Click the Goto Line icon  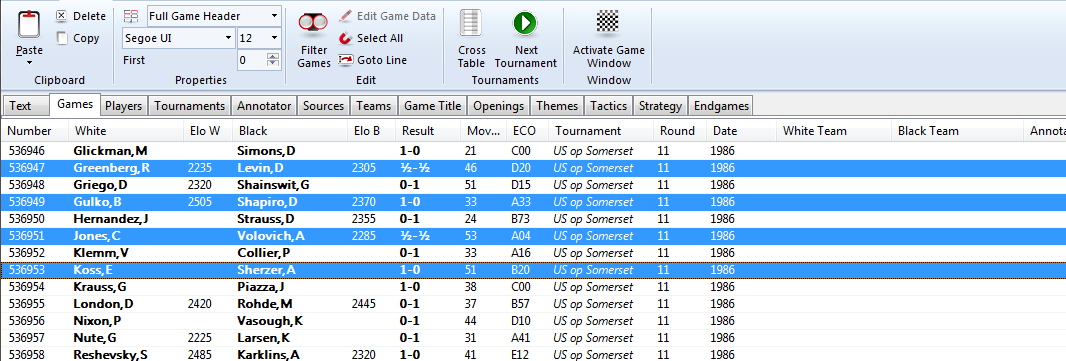click(x=345, y=60)
